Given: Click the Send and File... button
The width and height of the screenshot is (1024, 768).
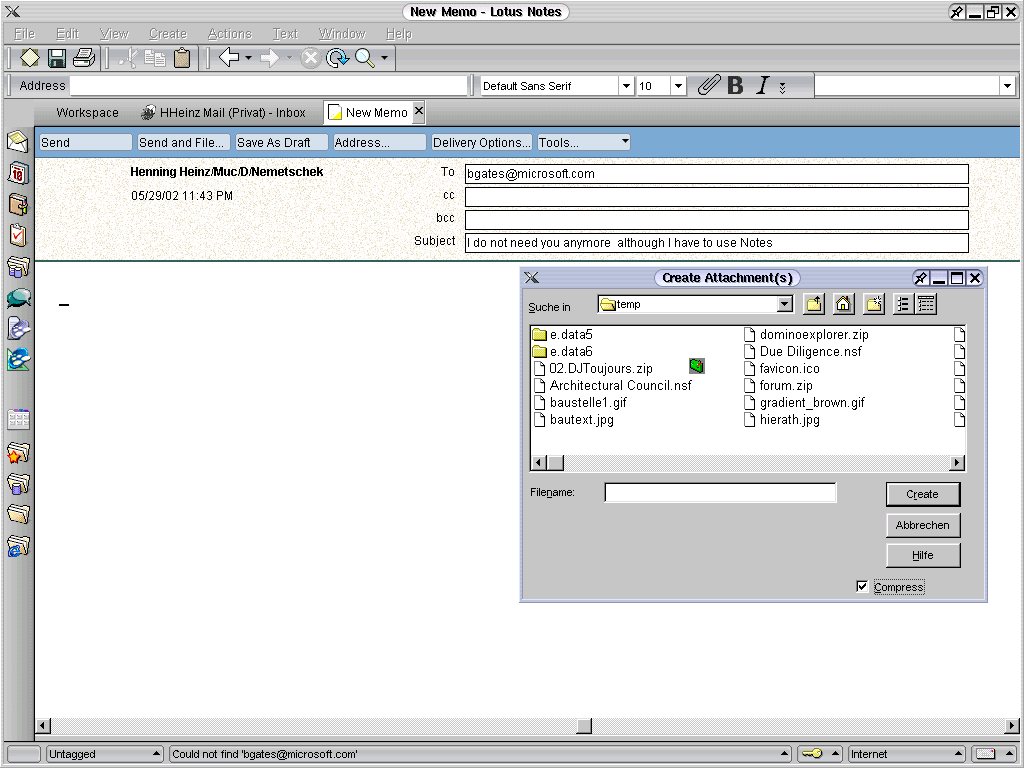Looking at the screenshot, I should tap(184, 142).
